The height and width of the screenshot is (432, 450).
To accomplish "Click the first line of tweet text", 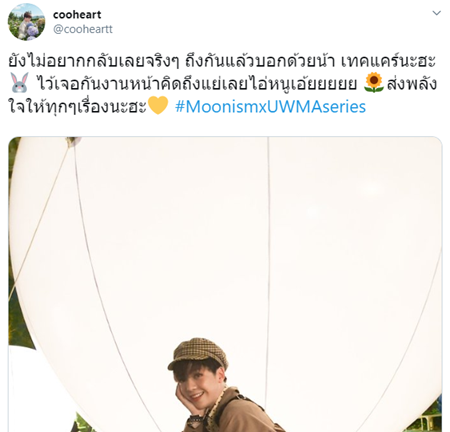I will tap(222, 61).
